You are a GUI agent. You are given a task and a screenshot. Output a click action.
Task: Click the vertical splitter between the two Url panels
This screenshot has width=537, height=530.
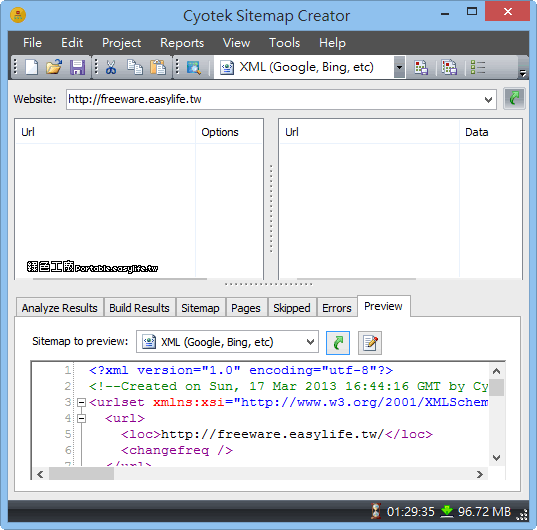[x=271, y=209]
